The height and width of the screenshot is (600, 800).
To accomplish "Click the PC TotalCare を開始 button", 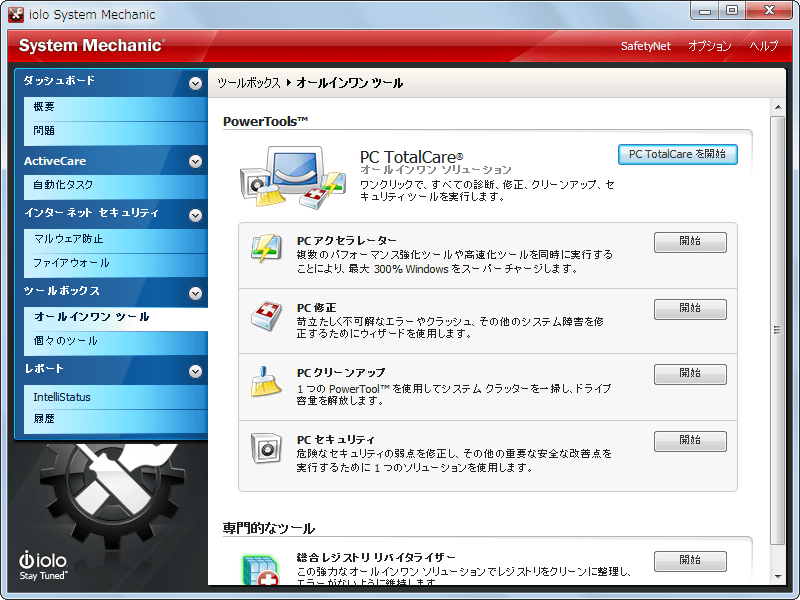I will point(678,155).
